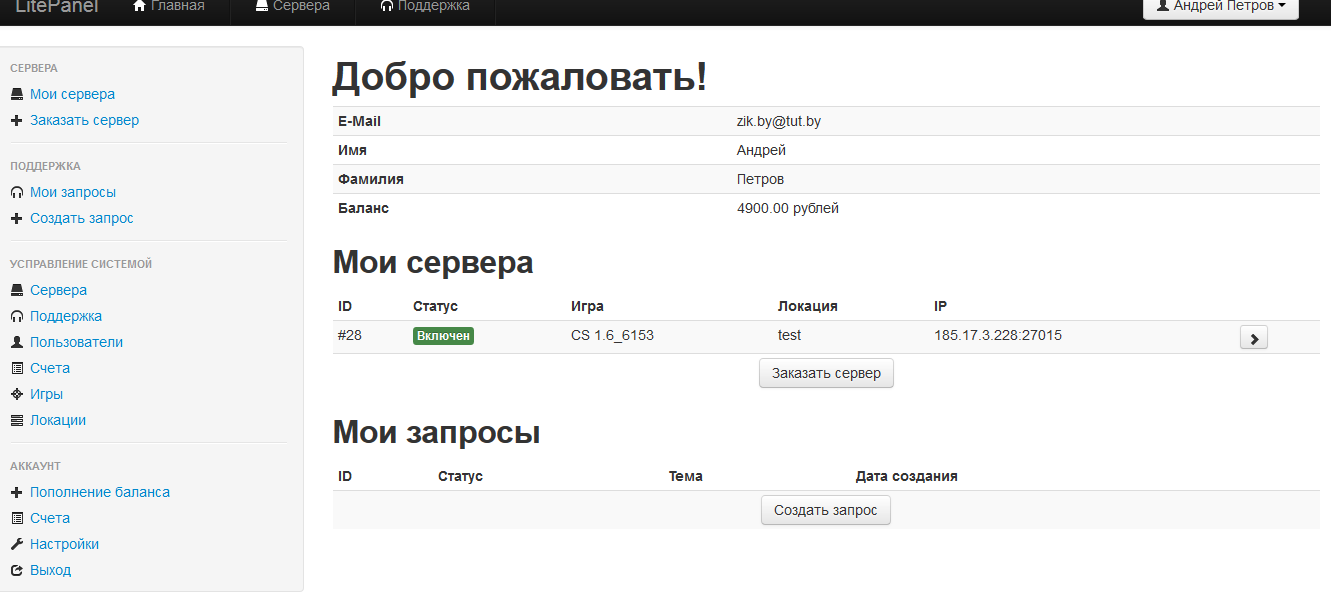
Task: Click the plus icon beside Заказать сервер
Action: point(17,120)
